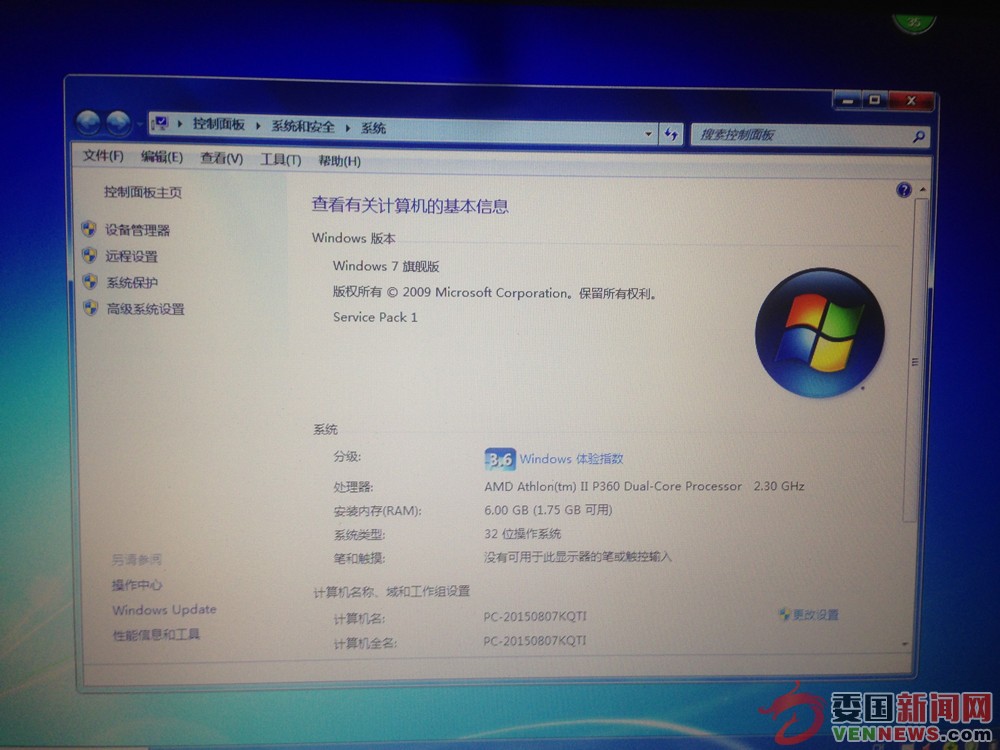The width and height of the screenshot is (1000, 750).
Task: Click the vertical scrollbar thumb
Action: pos(913,360)
